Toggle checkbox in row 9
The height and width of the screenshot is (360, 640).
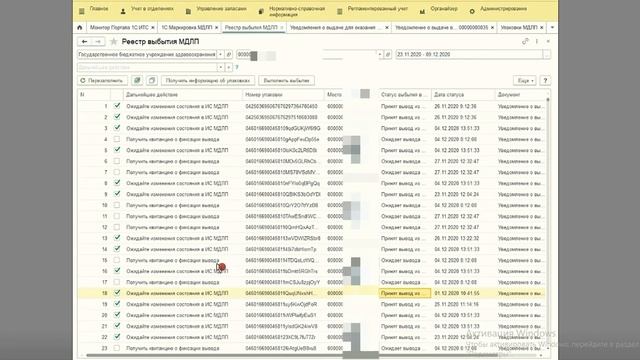(x=117, y=194)
